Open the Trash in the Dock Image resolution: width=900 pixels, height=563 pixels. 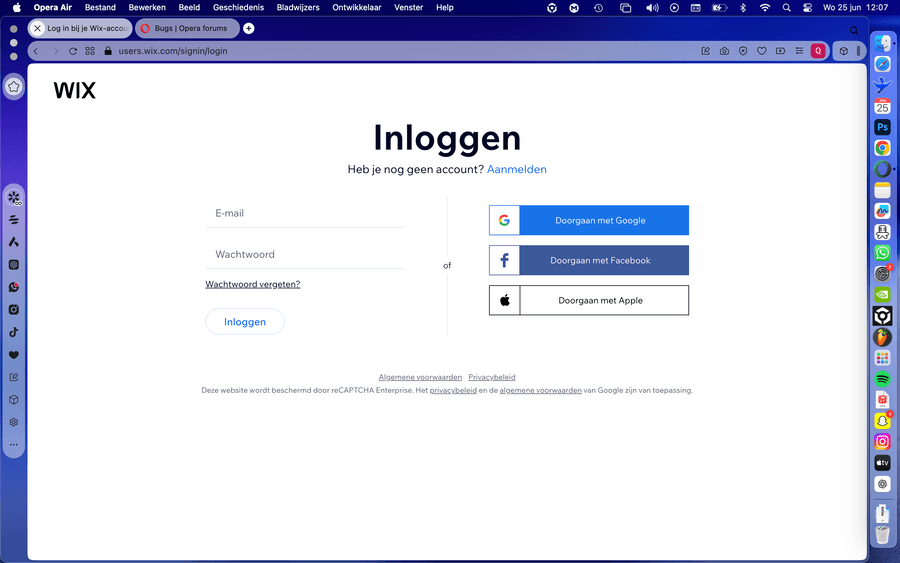coord(882,534)
